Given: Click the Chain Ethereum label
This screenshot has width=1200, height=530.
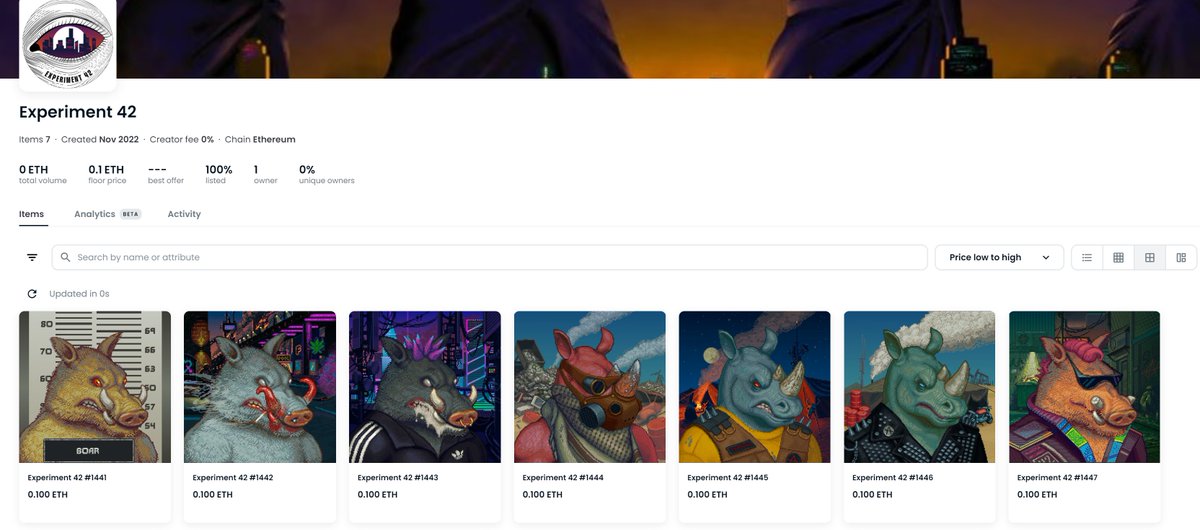Looking at the screenshot, I should (x=260, y=139).
